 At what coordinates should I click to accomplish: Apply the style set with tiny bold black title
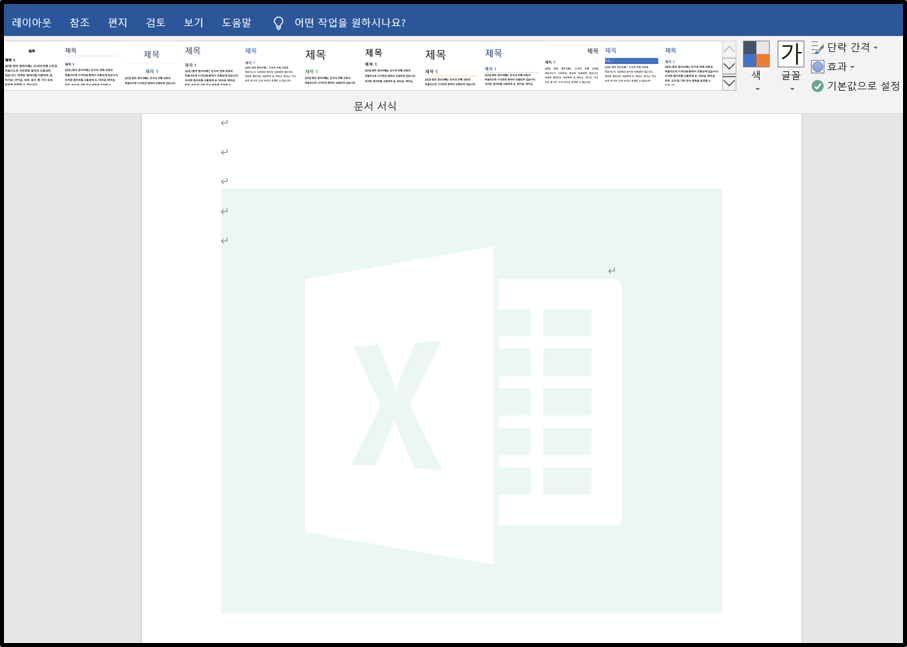tap(33, 66)
